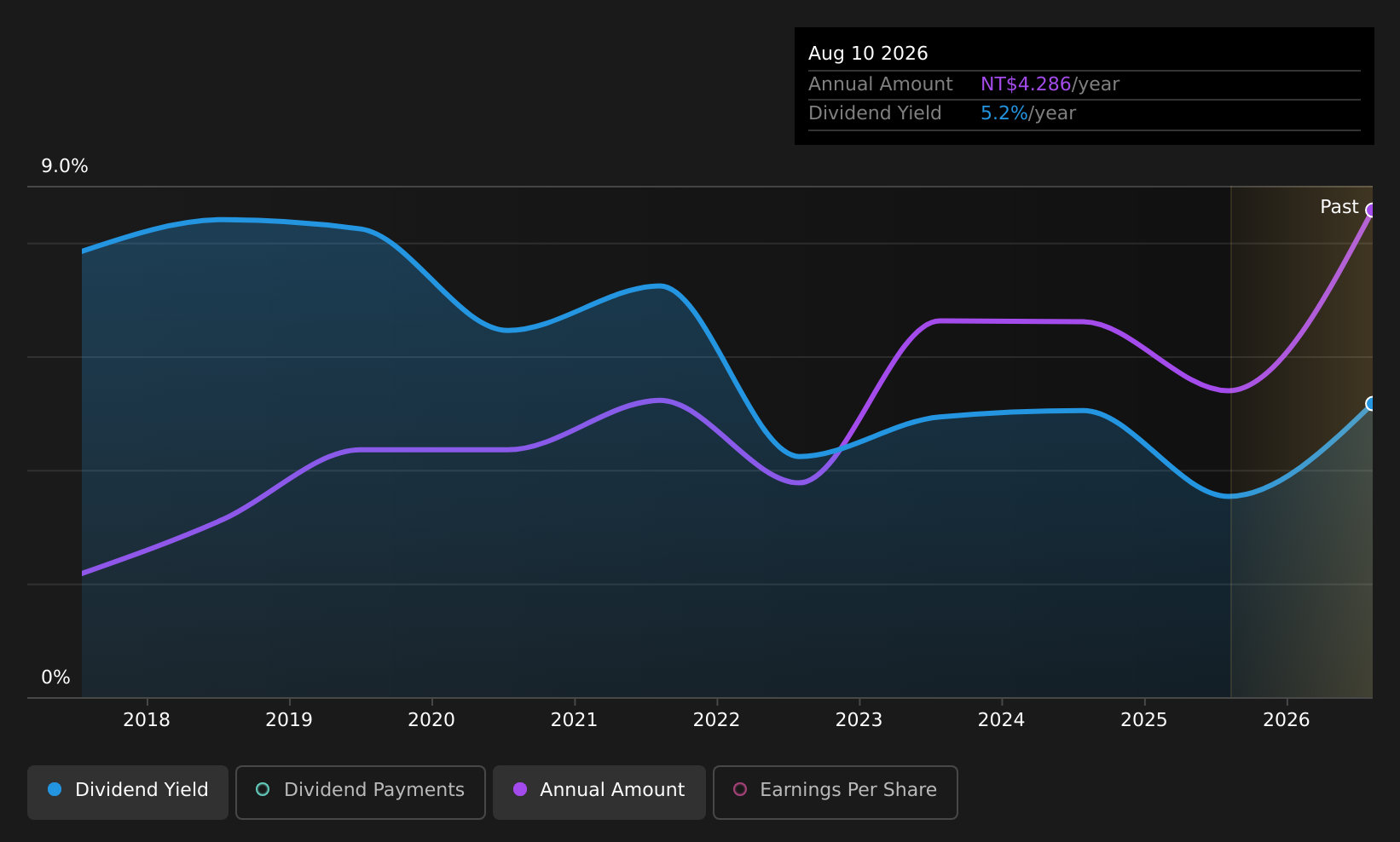
Task: Click the 2026 x-axis label
Action: click(x=1286, y=720)
